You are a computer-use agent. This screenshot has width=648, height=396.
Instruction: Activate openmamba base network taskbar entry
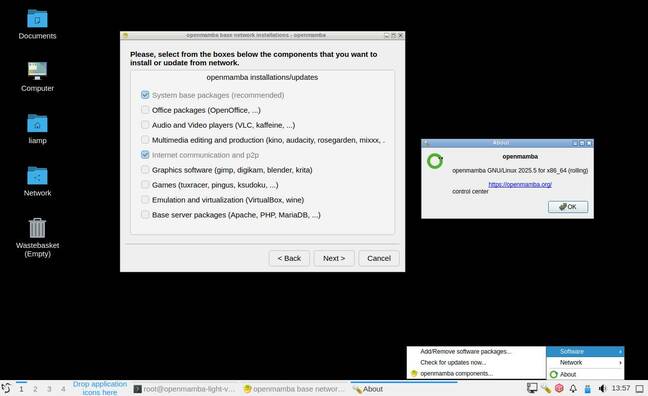pyautogui.click(x=294, y=389)
